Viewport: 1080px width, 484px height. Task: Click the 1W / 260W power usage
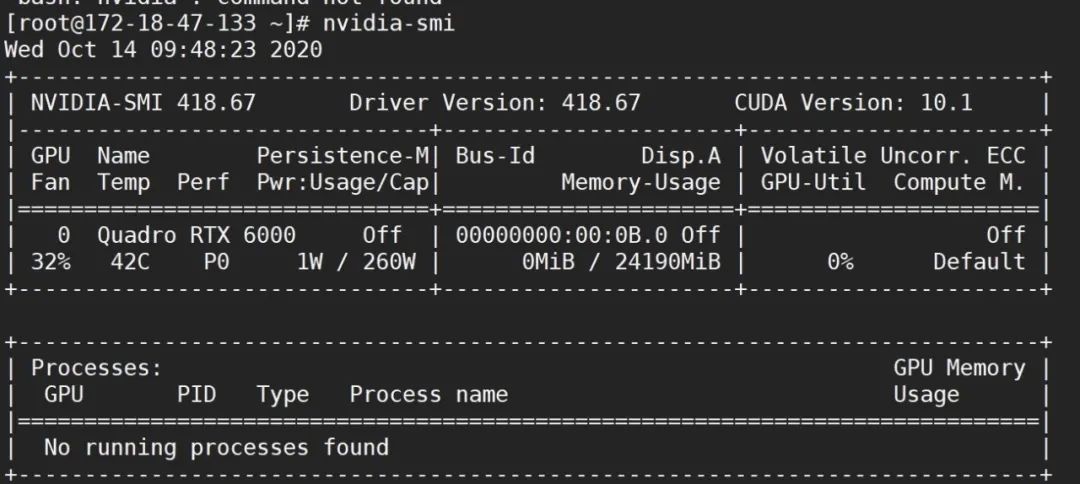coord(356,262)
